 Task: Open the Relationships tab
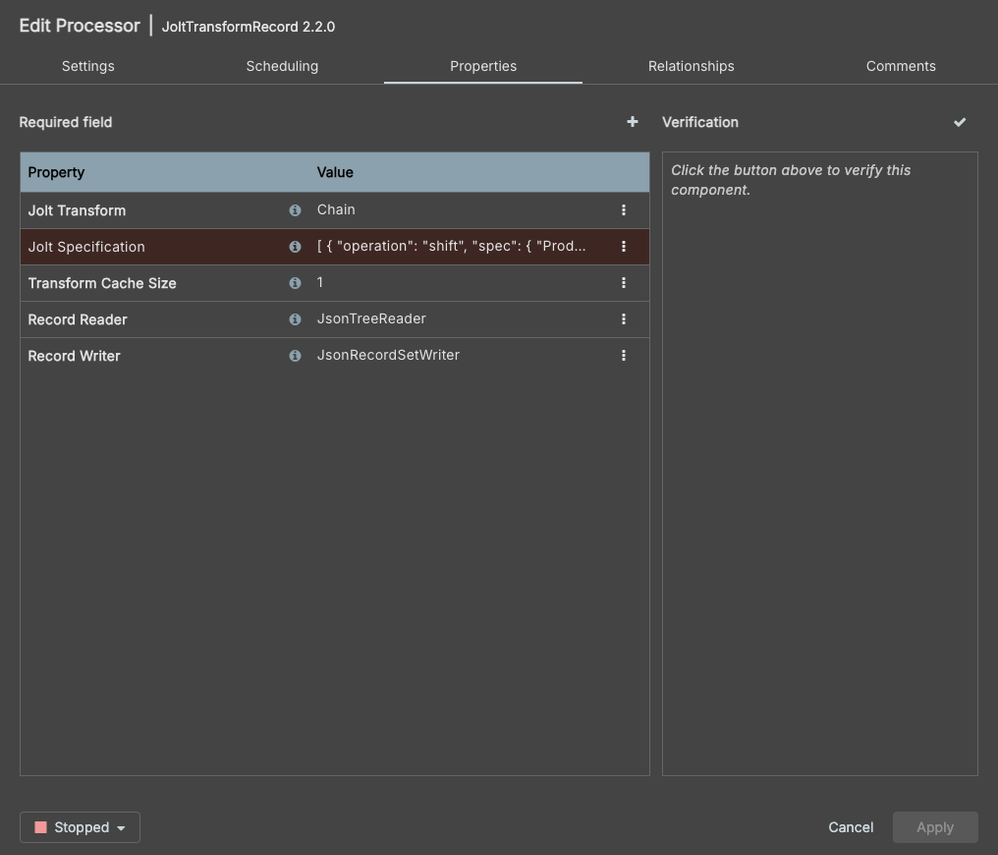691,66
